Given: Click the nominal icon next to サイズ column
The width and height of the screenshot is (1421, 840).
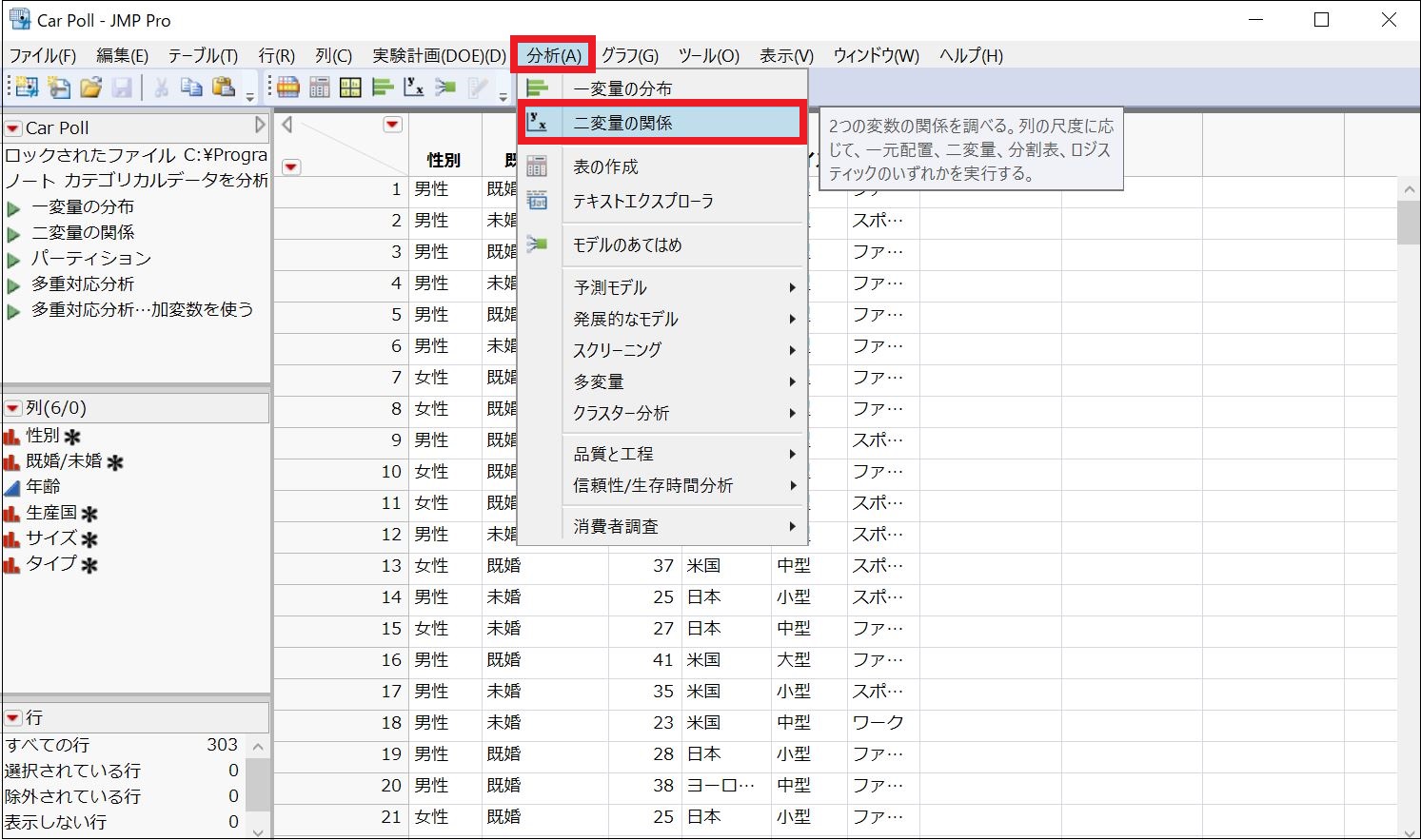Looking at the screenshot, I should pyautogui.click(x=11, y=538).
